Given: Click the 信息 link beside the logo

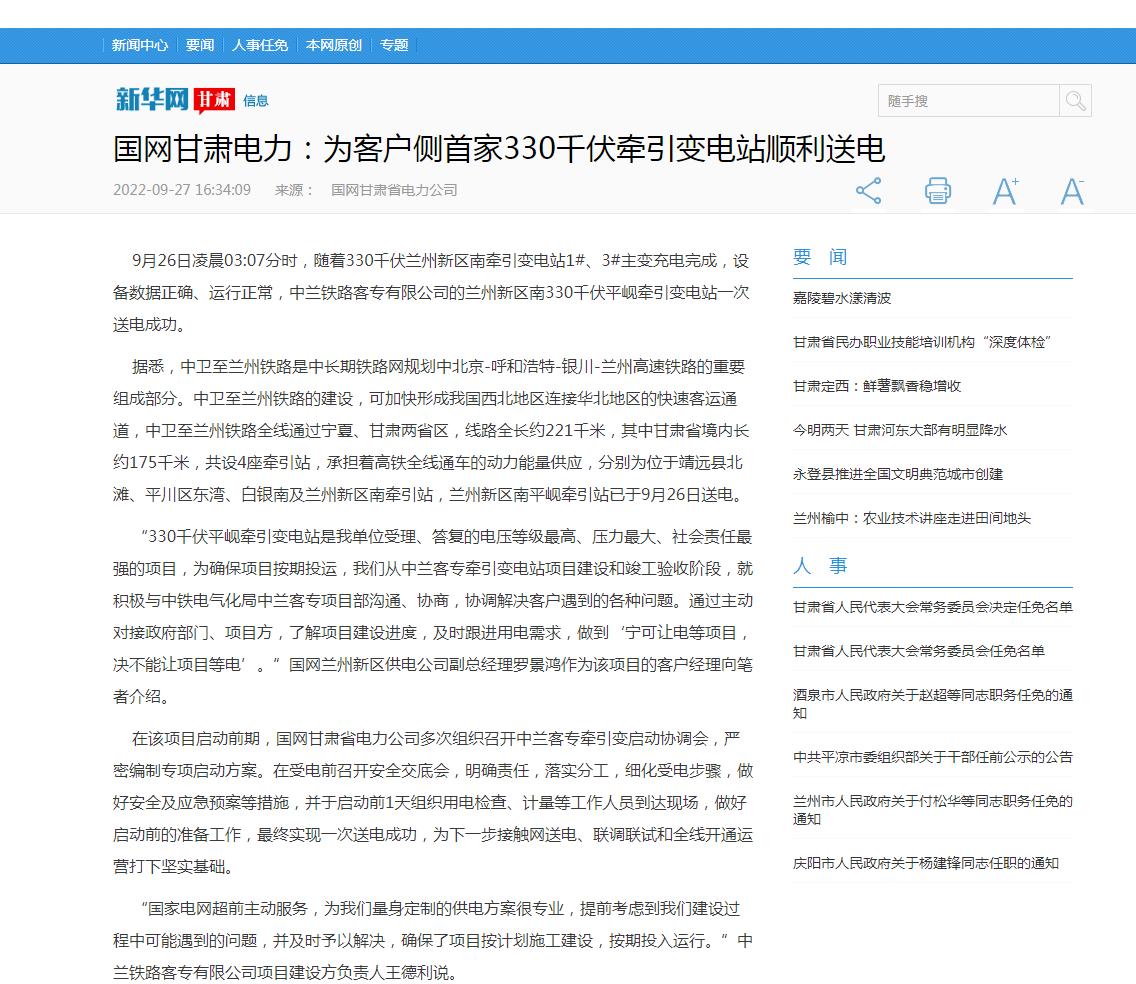Looking at the screenshot, I should point(256,101).
